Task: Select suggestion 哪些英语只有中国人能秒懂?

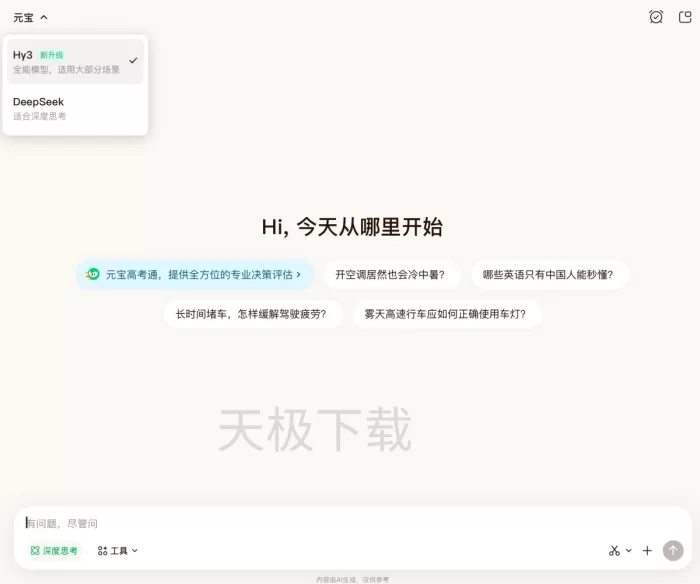Action: [548, 275]
